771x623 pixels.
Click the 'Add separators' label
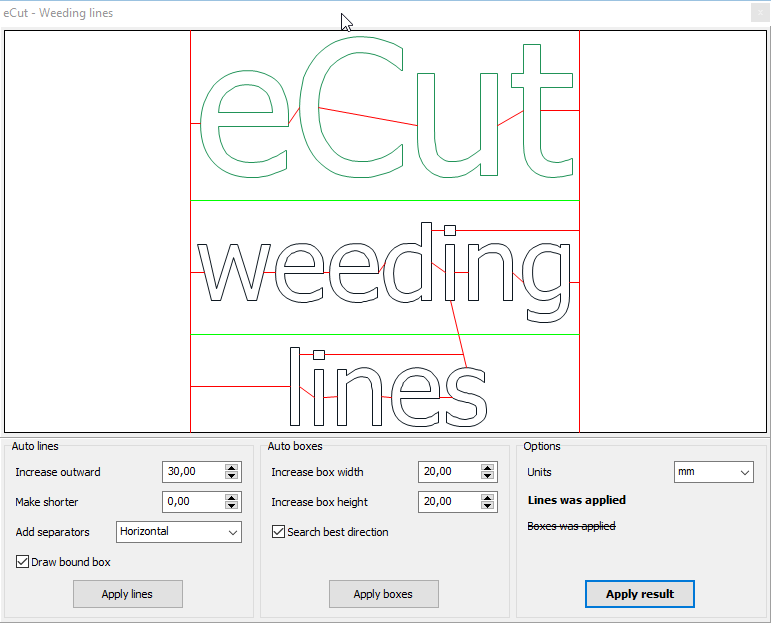click(x=53, y=532)
